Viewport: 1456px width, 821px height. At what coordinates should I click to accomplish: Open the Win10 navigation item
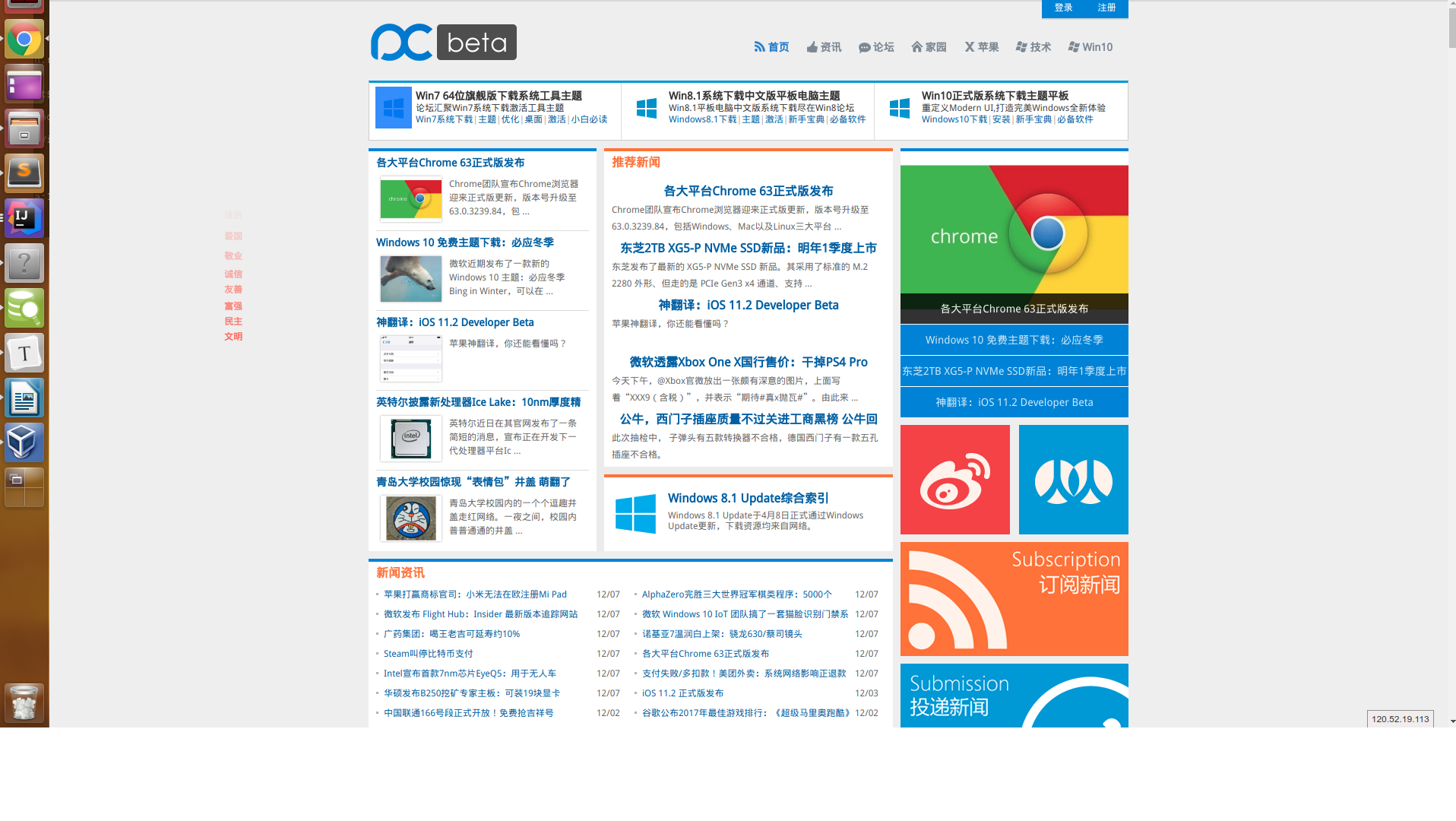[x=1090, y=47]
